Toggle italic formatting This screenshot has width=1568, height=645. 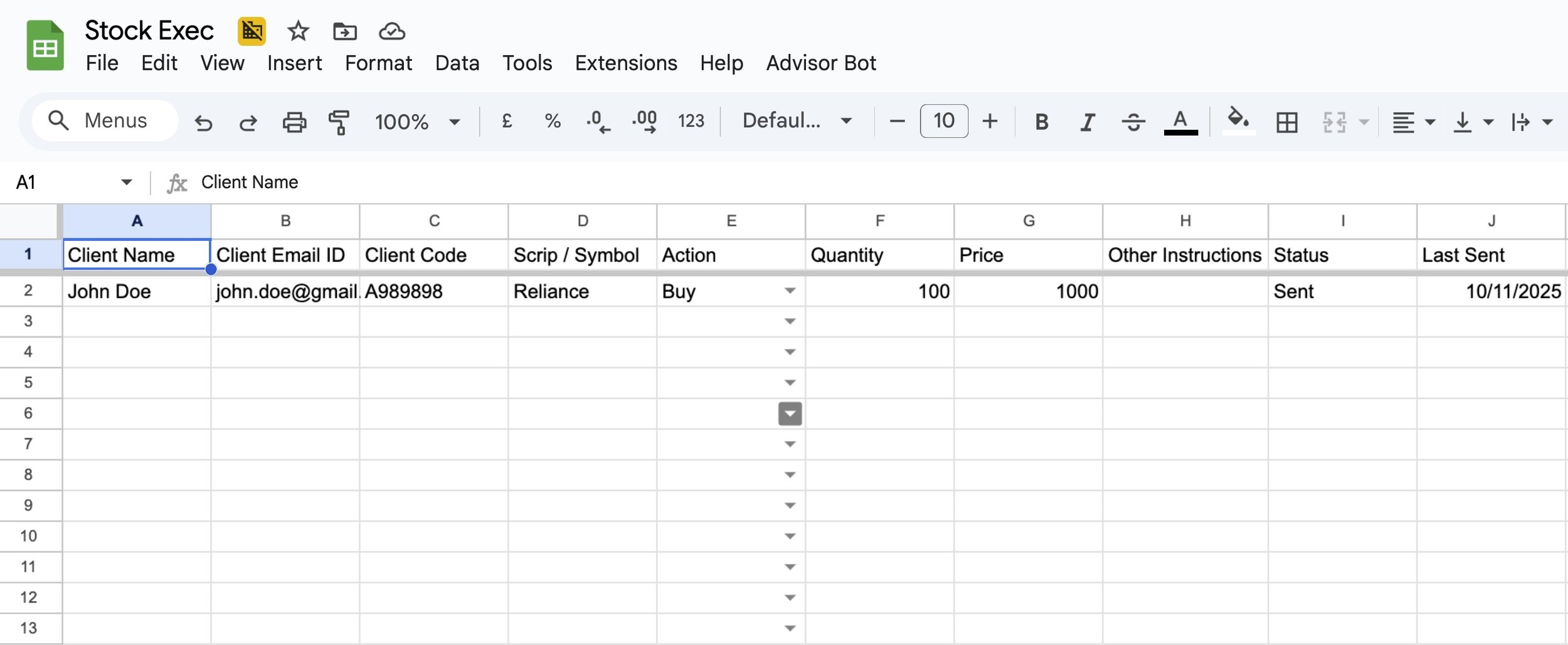[x=1088, y=122]
